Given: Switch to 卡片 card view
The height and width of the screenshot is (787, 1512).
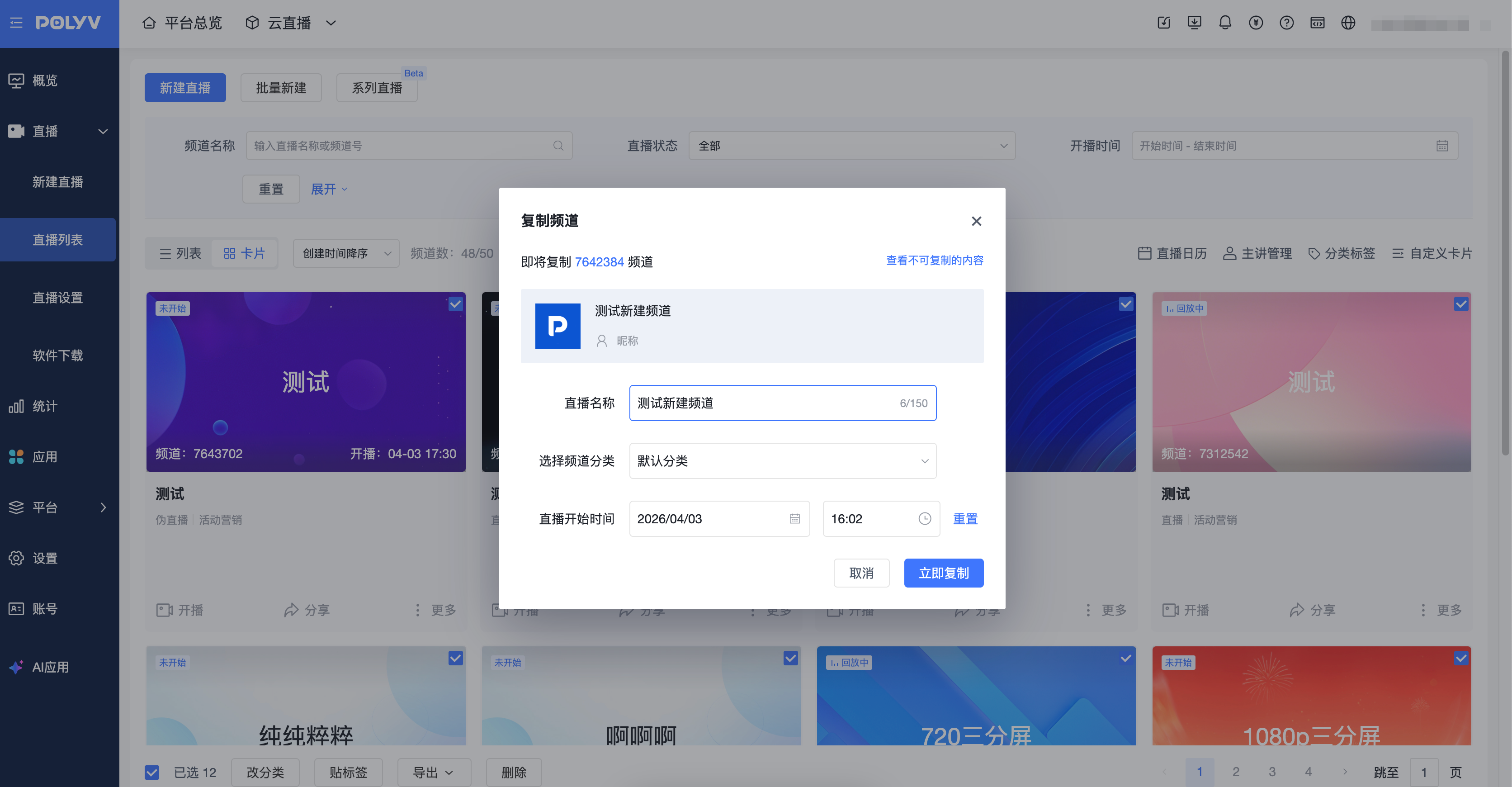Looking at the screenshot, I should point(244,253).
